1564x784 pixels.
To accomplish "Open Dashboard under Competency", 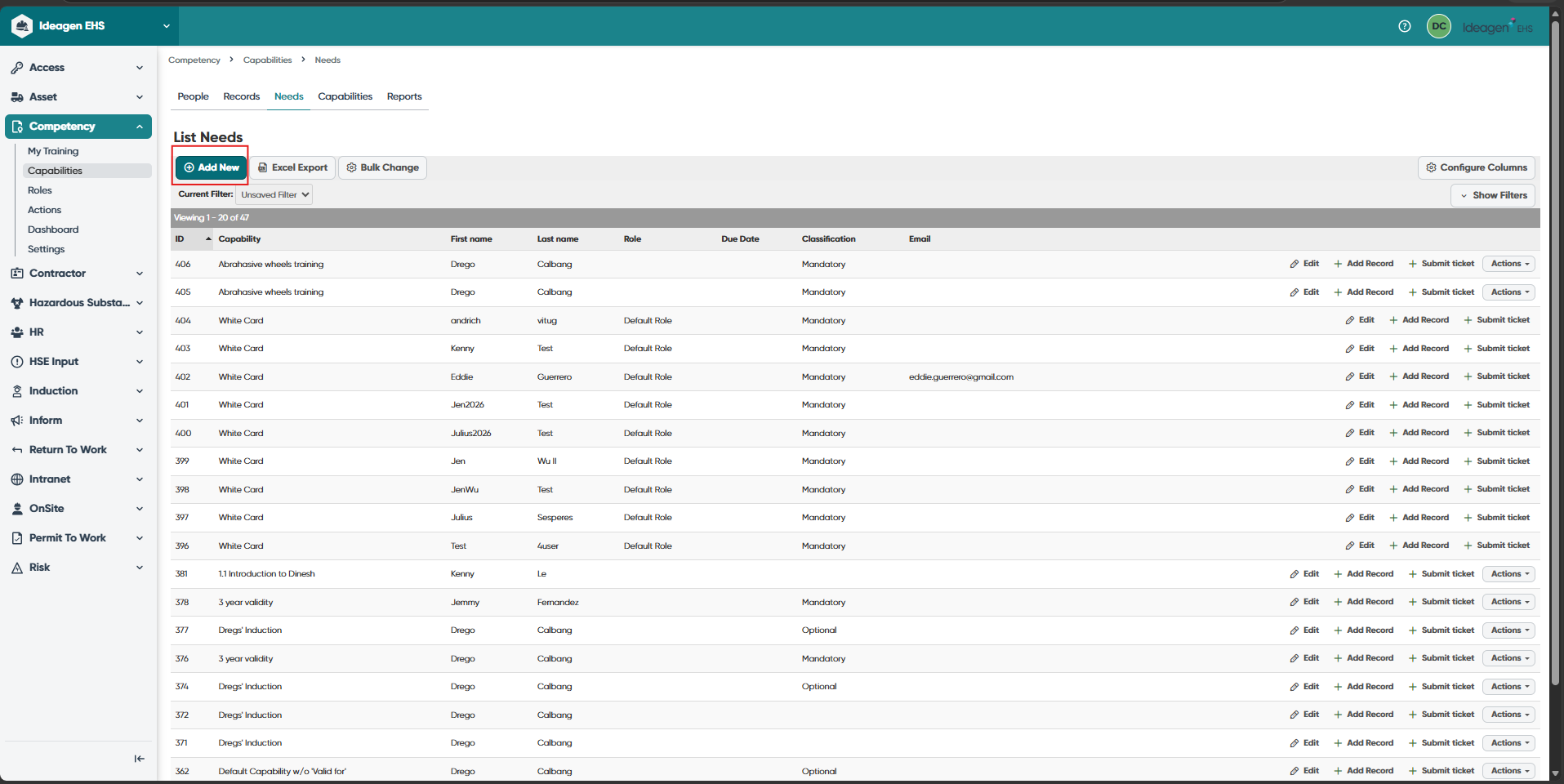I will [53, 229].
